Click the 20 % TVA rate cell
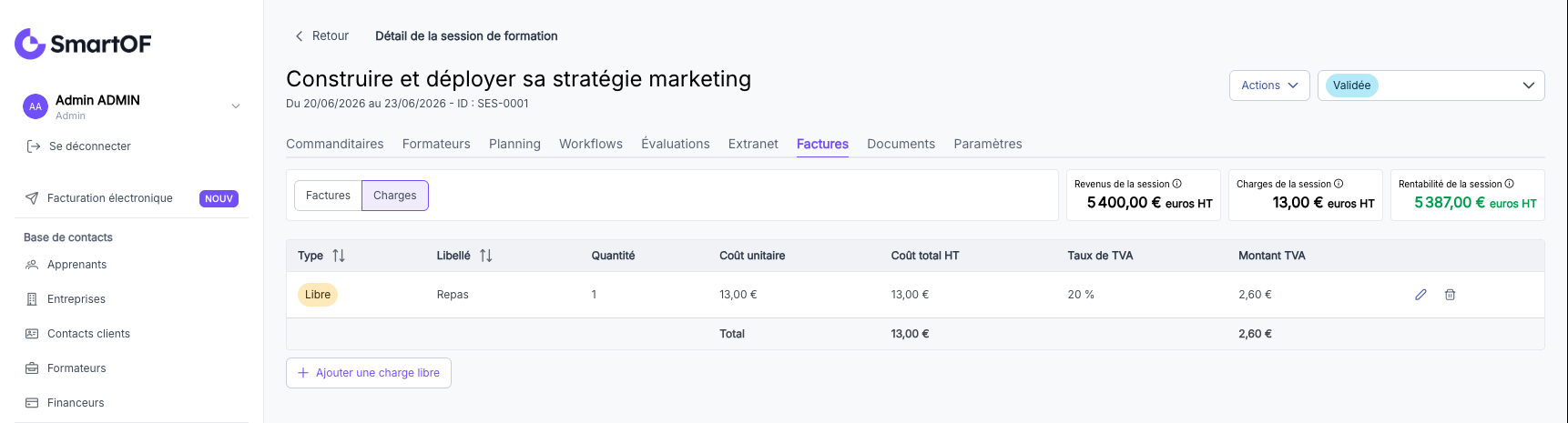 1081,295
